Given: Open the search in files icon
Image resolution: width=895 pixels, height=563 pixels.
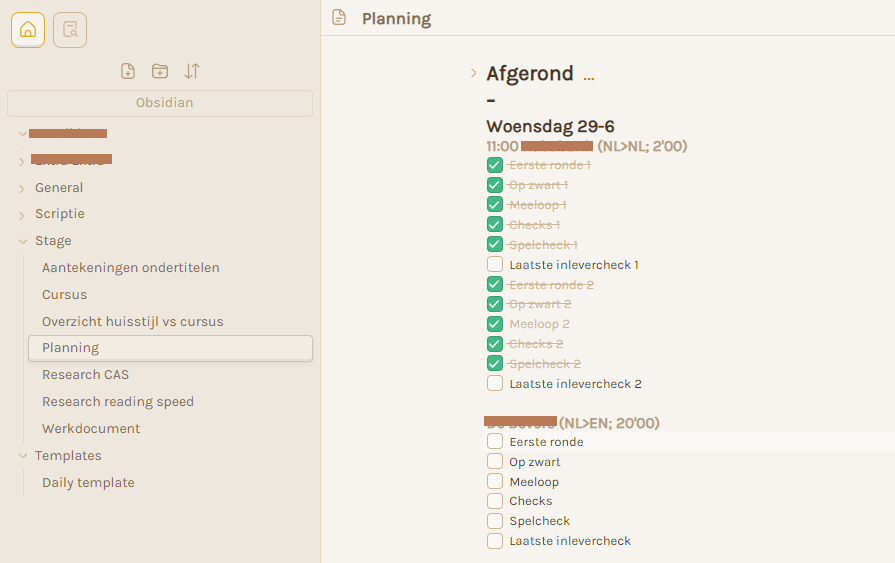Looking at the screenshot, I should 70,30.
